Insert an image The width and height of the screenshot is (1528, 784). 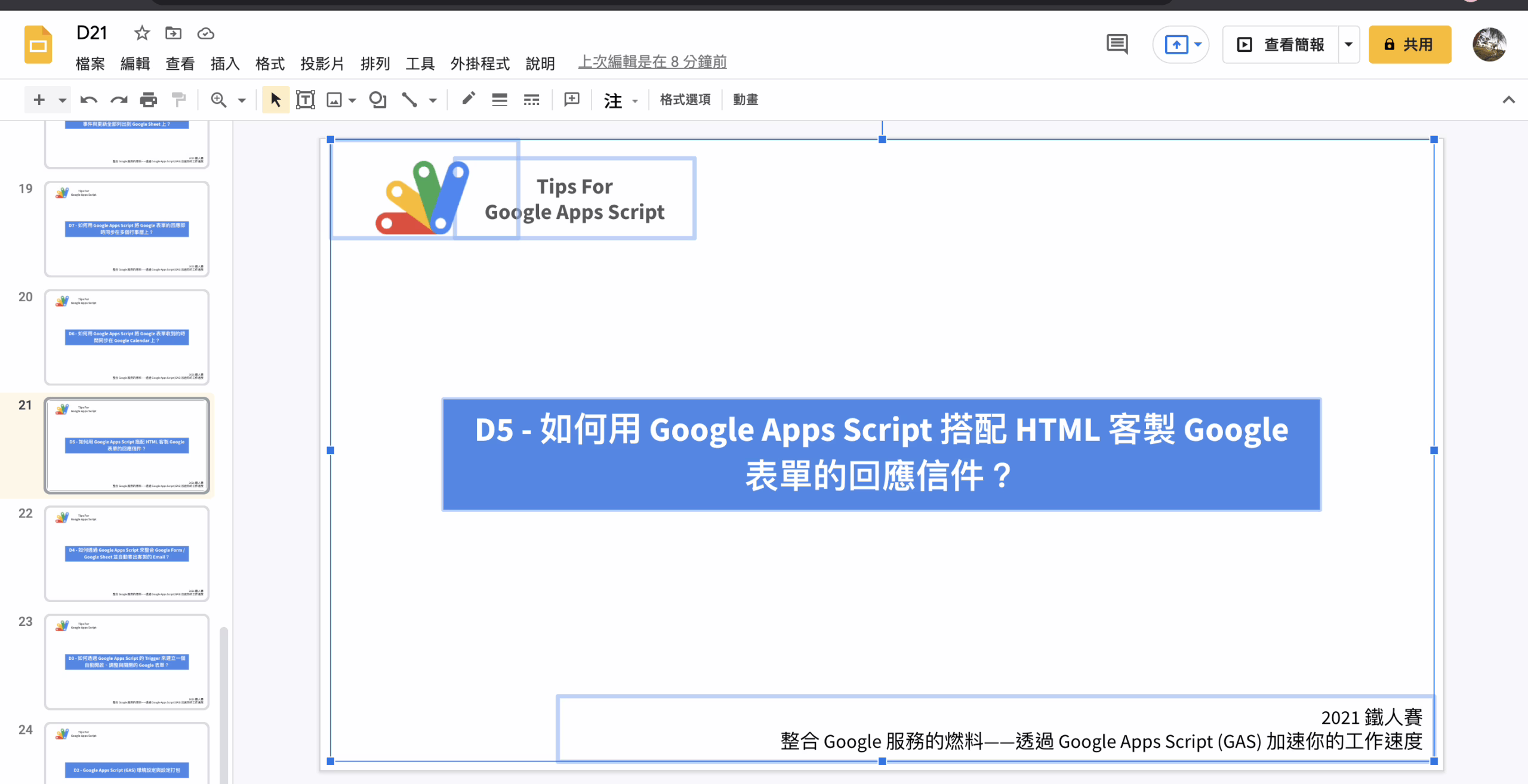(x=334, y=100)
